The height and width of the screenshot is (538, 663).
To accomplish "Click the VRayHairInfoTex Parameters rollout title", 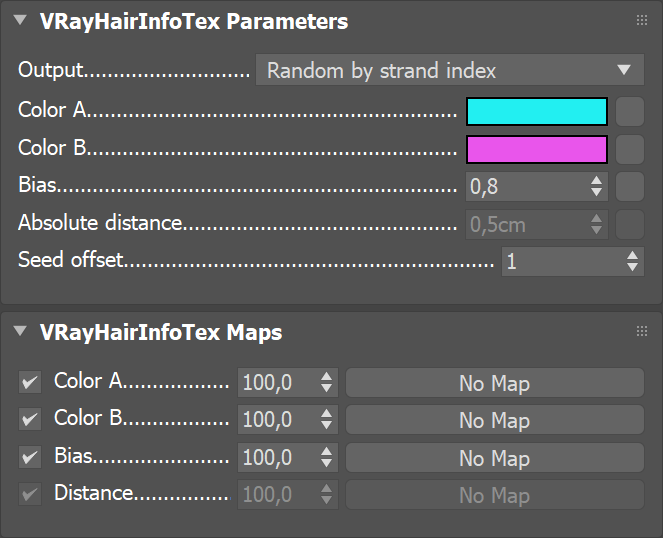I will (194, 21).
